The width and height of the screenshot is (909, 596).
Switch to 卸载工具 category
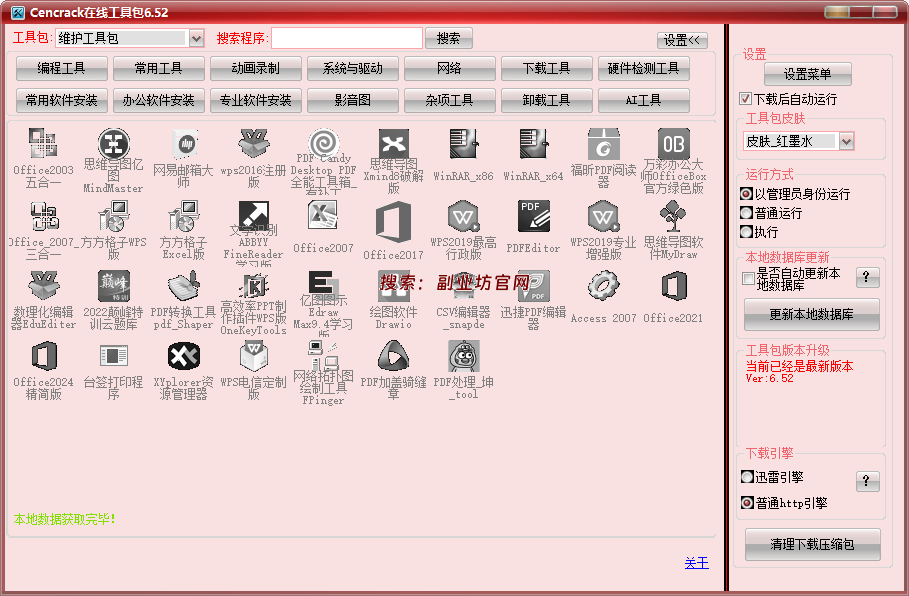pyautogui.click(x=546, y=100)
